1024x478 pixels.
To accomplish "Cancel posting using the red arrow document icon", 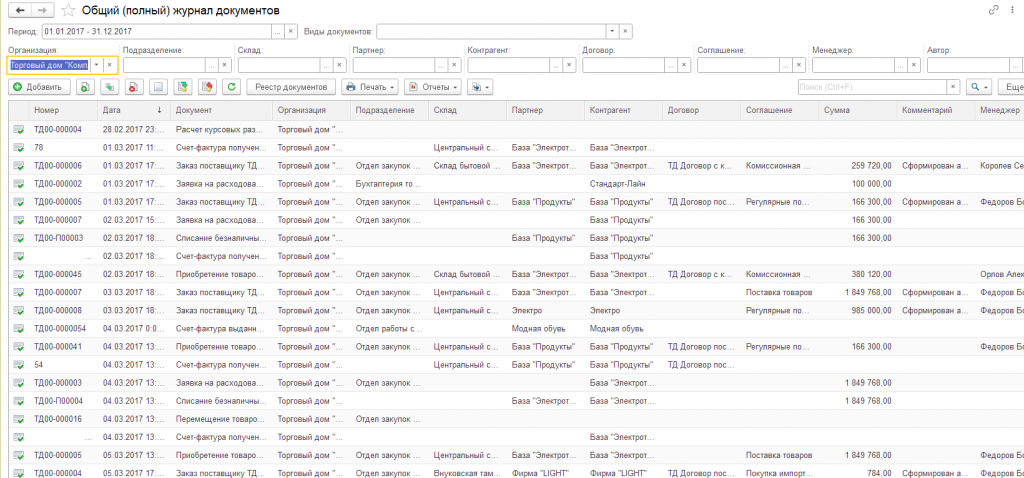I will 208,86.
